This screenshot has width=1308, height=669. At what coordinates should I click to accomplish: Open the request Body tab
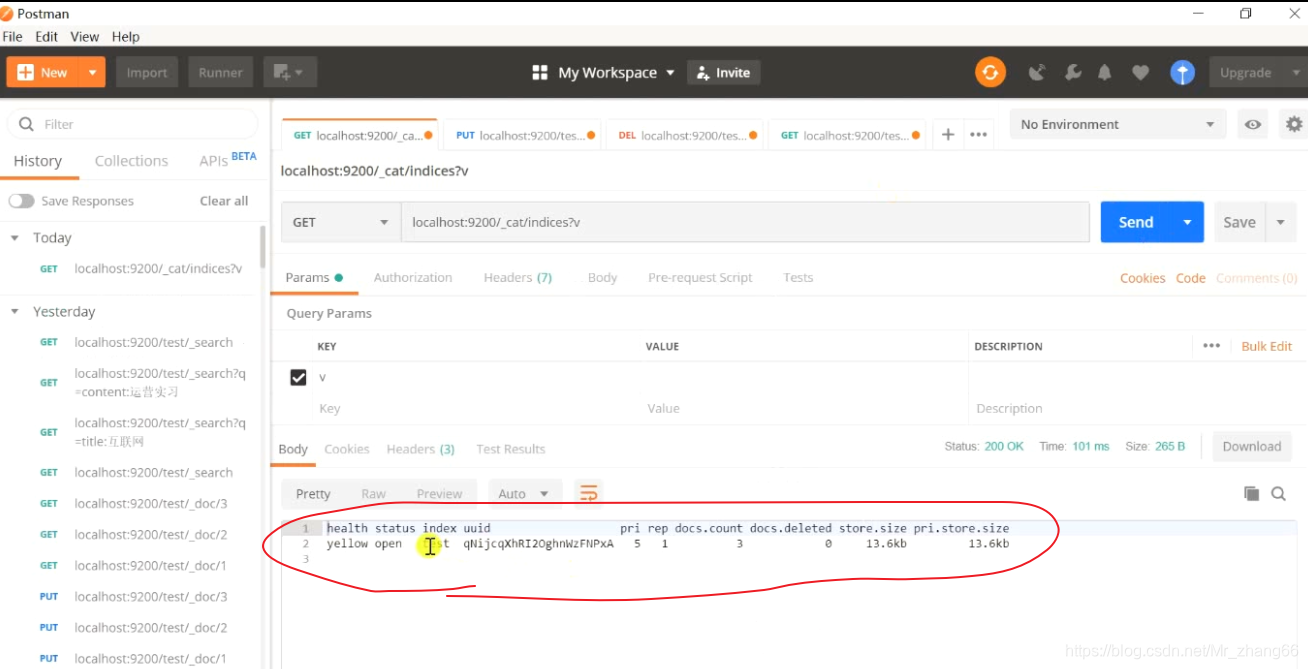pyautogui.click(x=602, y=277)
